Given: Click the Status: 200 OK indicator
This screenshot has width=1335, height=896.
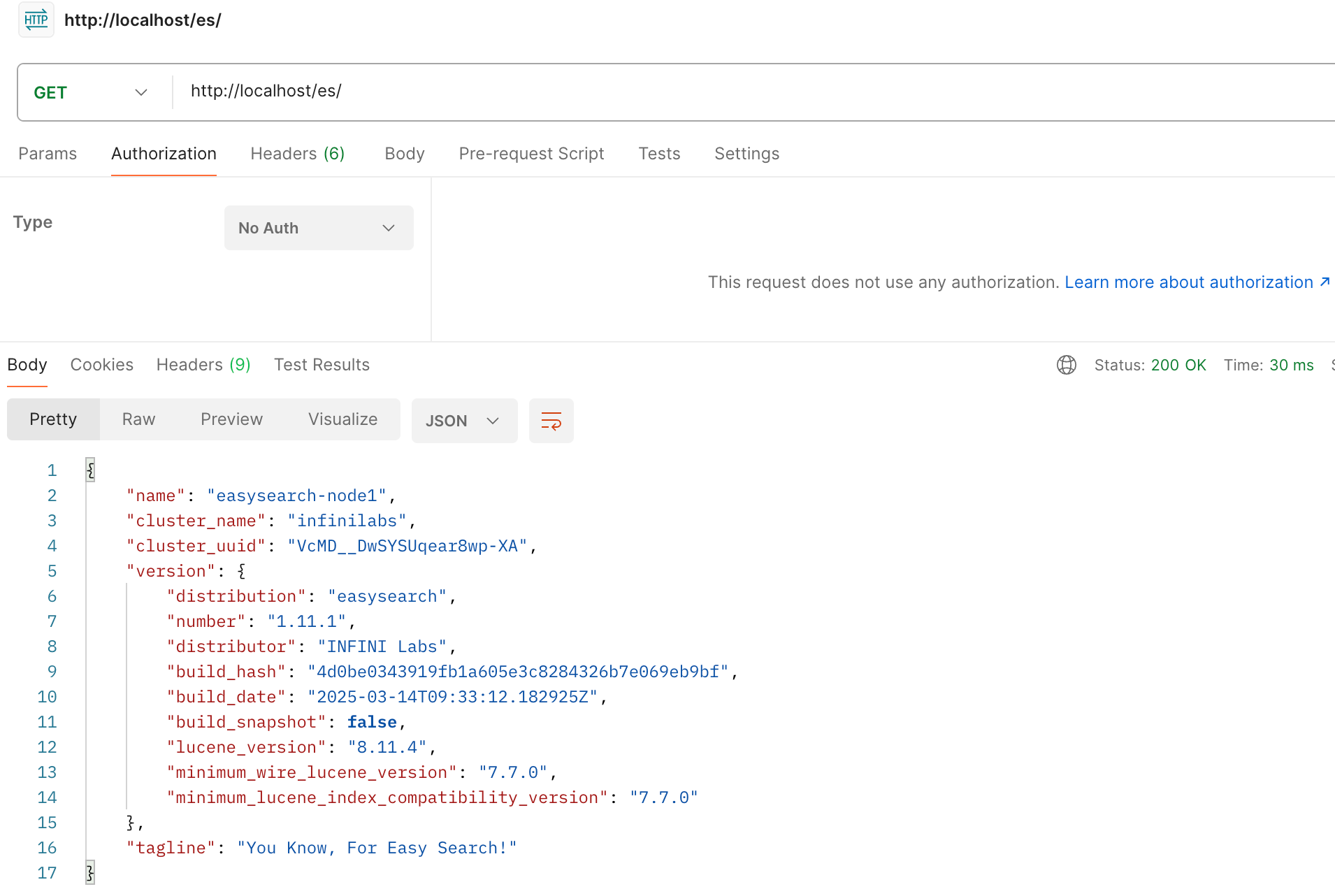Looking at the screenshot, I should point(1150,365).
